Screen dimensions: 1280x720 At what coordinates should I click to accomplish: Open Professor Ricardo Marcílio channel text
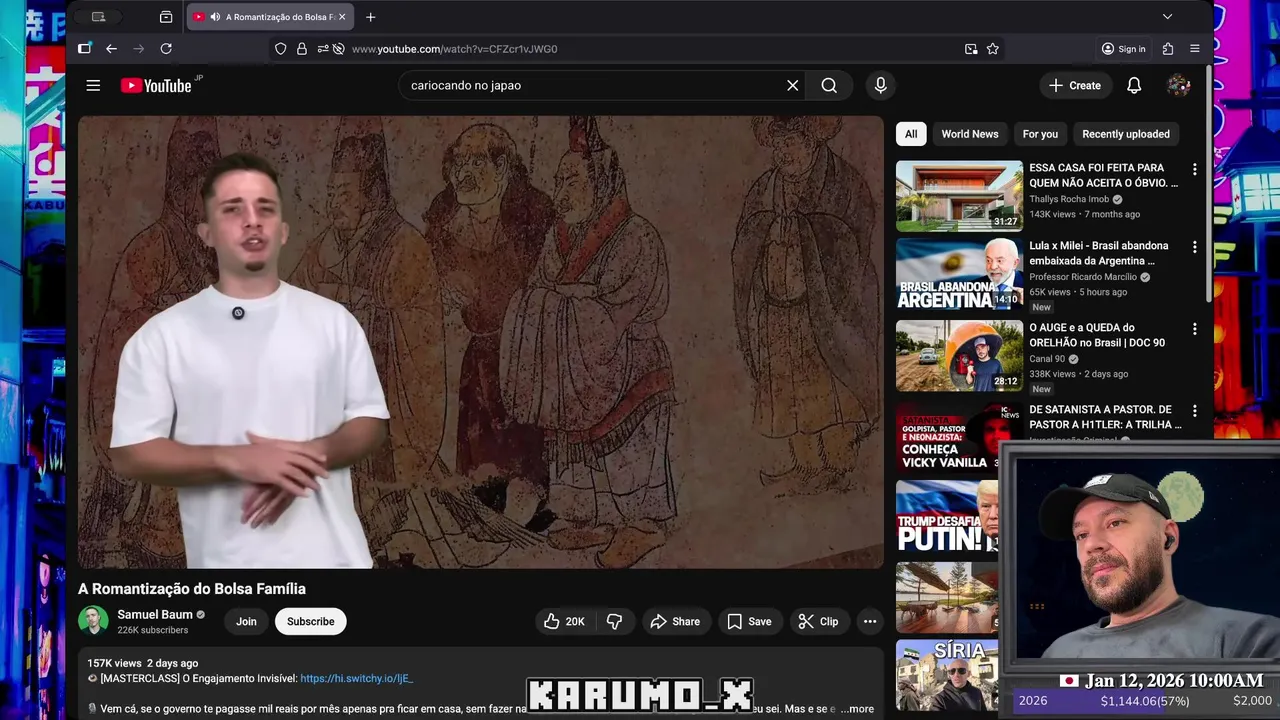point(1083,277)
